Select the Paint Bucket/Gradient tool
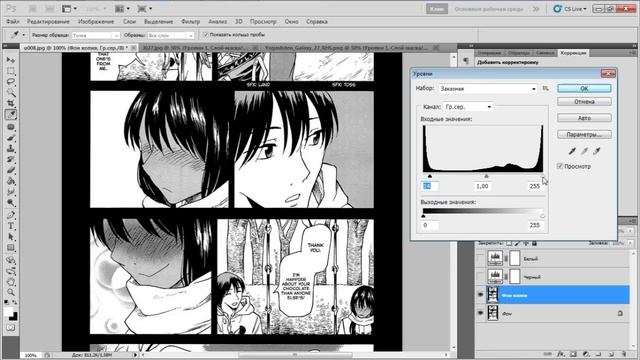 [x=11, y=181]
